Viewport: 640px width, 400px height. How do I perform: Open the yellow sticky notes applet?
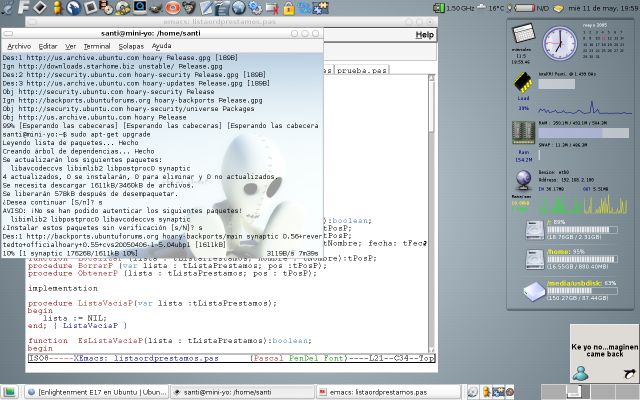click(558, 8)
